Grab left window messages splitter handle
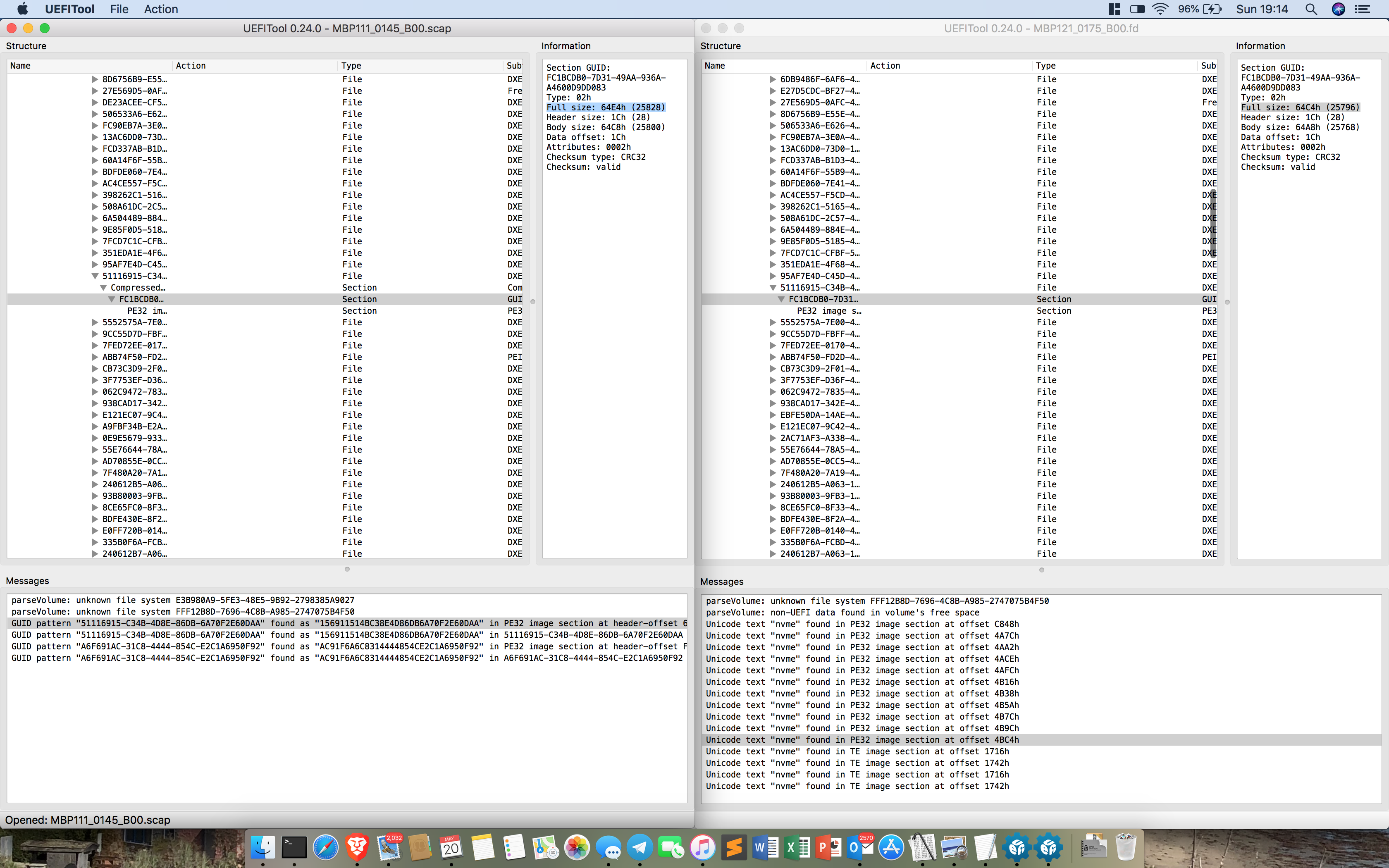The width and height of the screenshot is (1389, 868). click(x=347, y=570)
